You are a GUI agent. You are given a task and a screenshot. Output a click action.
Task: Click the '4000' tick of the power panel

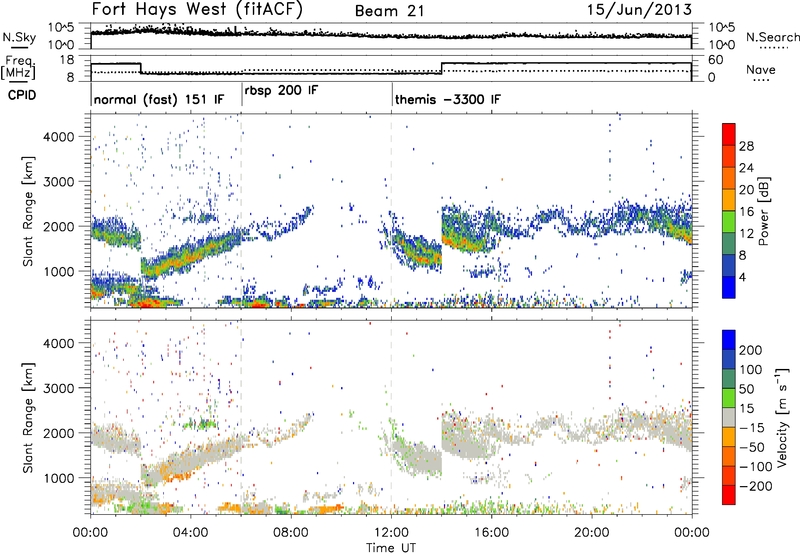[x=59, y=137]
